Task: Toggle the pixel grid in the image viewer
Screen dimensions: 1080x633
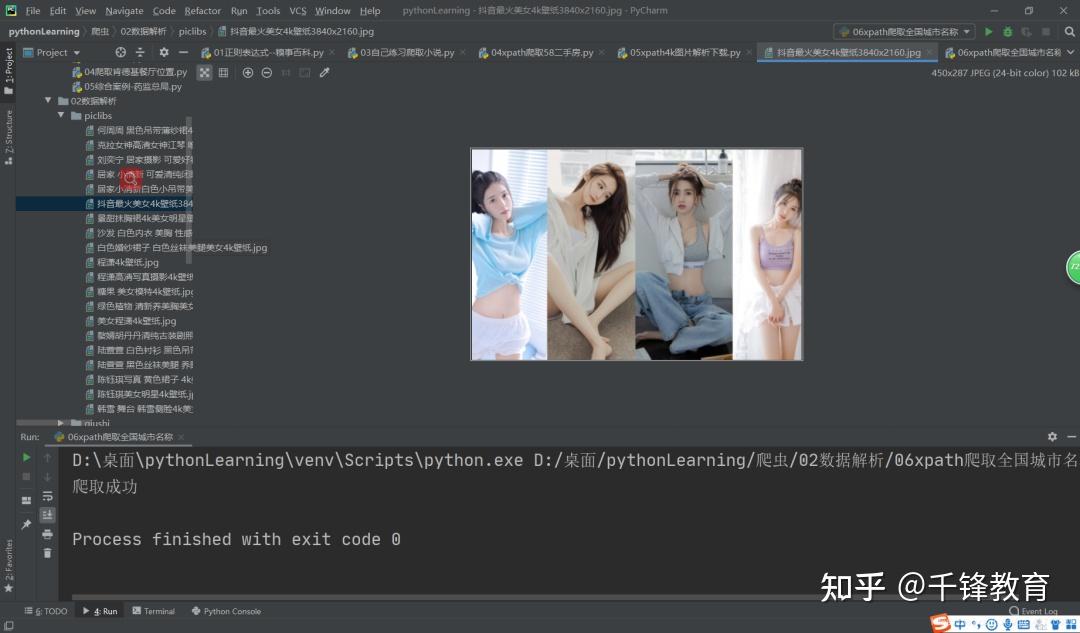Action: [223, 72]
